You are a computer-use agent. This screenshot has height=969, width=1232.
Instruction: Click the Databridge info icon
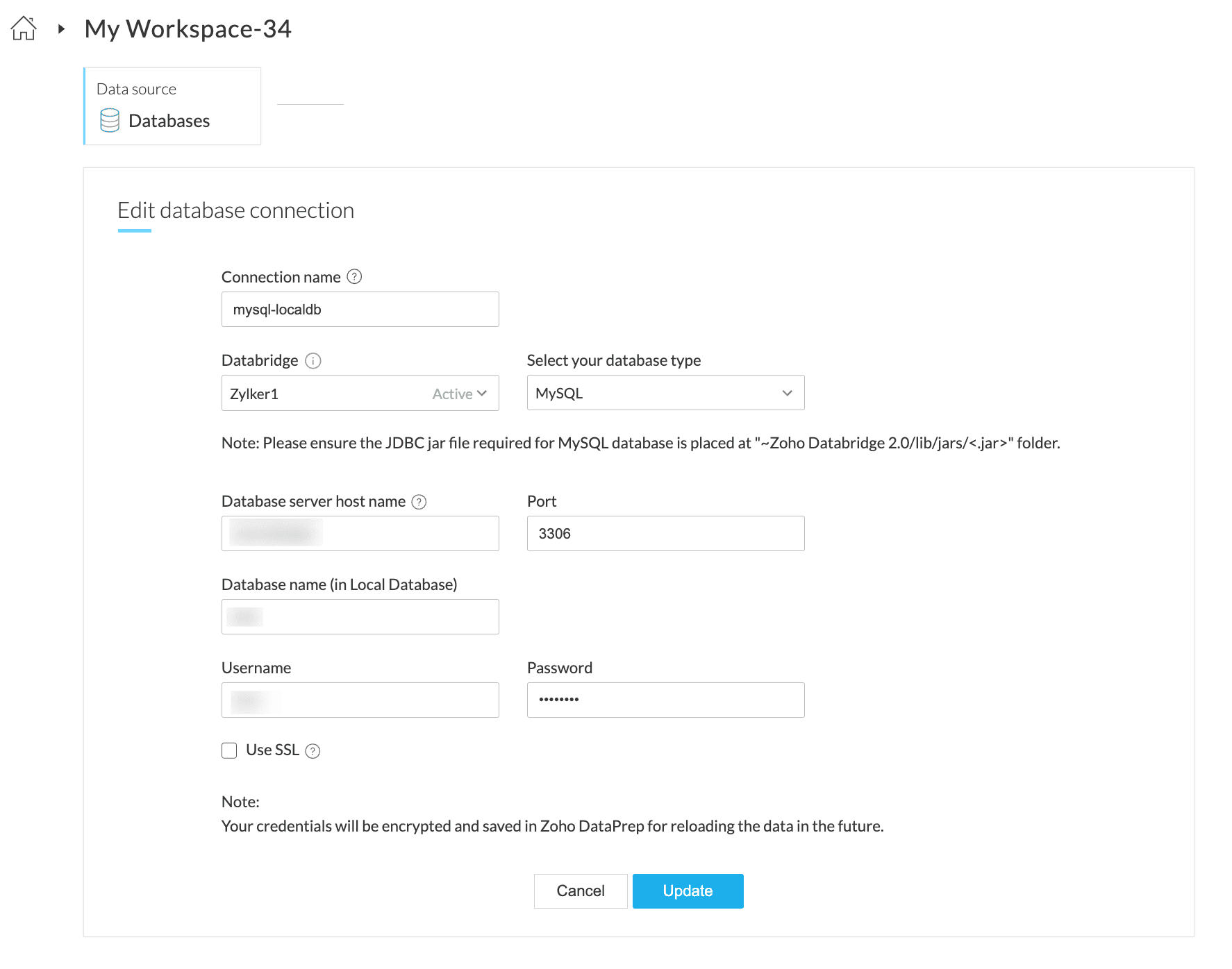(x=313, y=361)
